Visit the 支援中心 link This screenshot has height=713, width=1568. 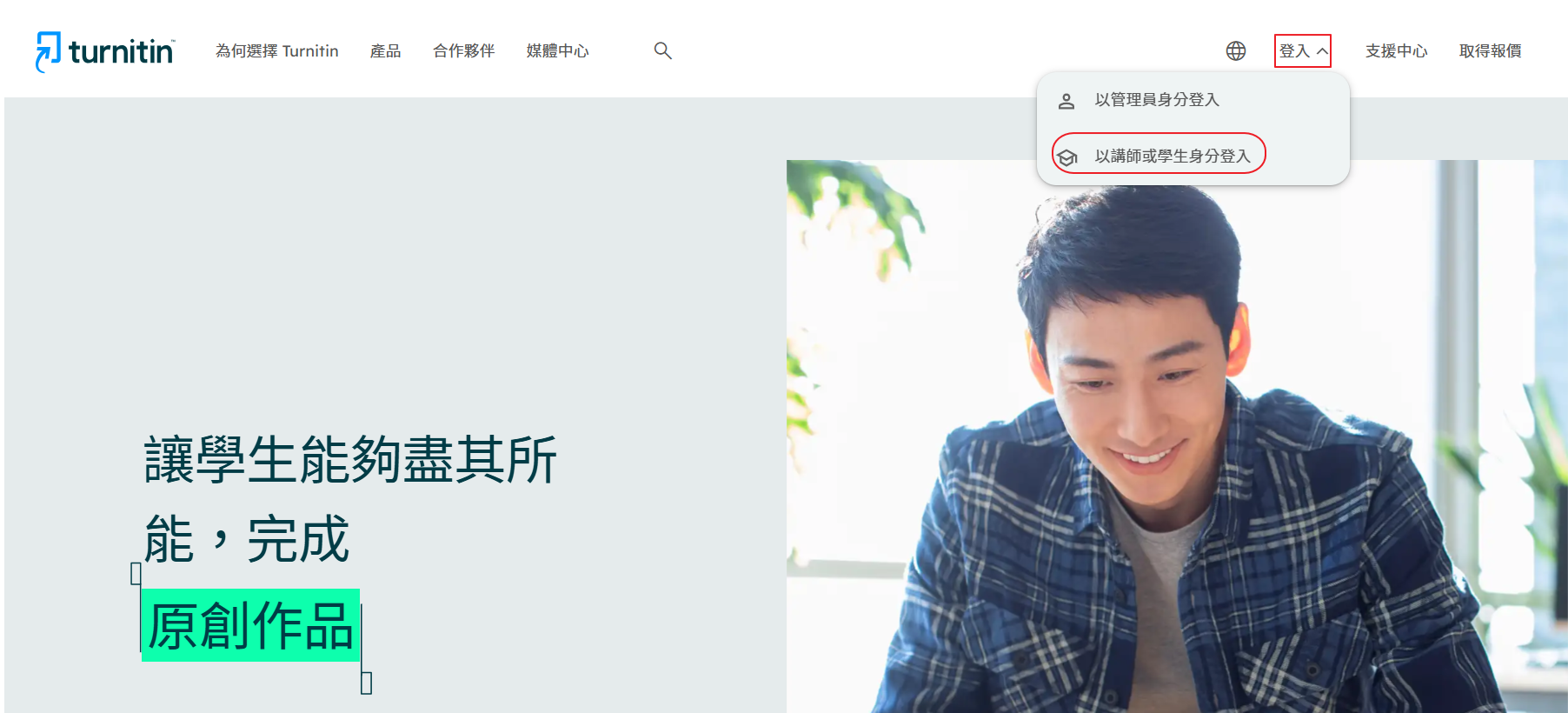(1396, 51)
